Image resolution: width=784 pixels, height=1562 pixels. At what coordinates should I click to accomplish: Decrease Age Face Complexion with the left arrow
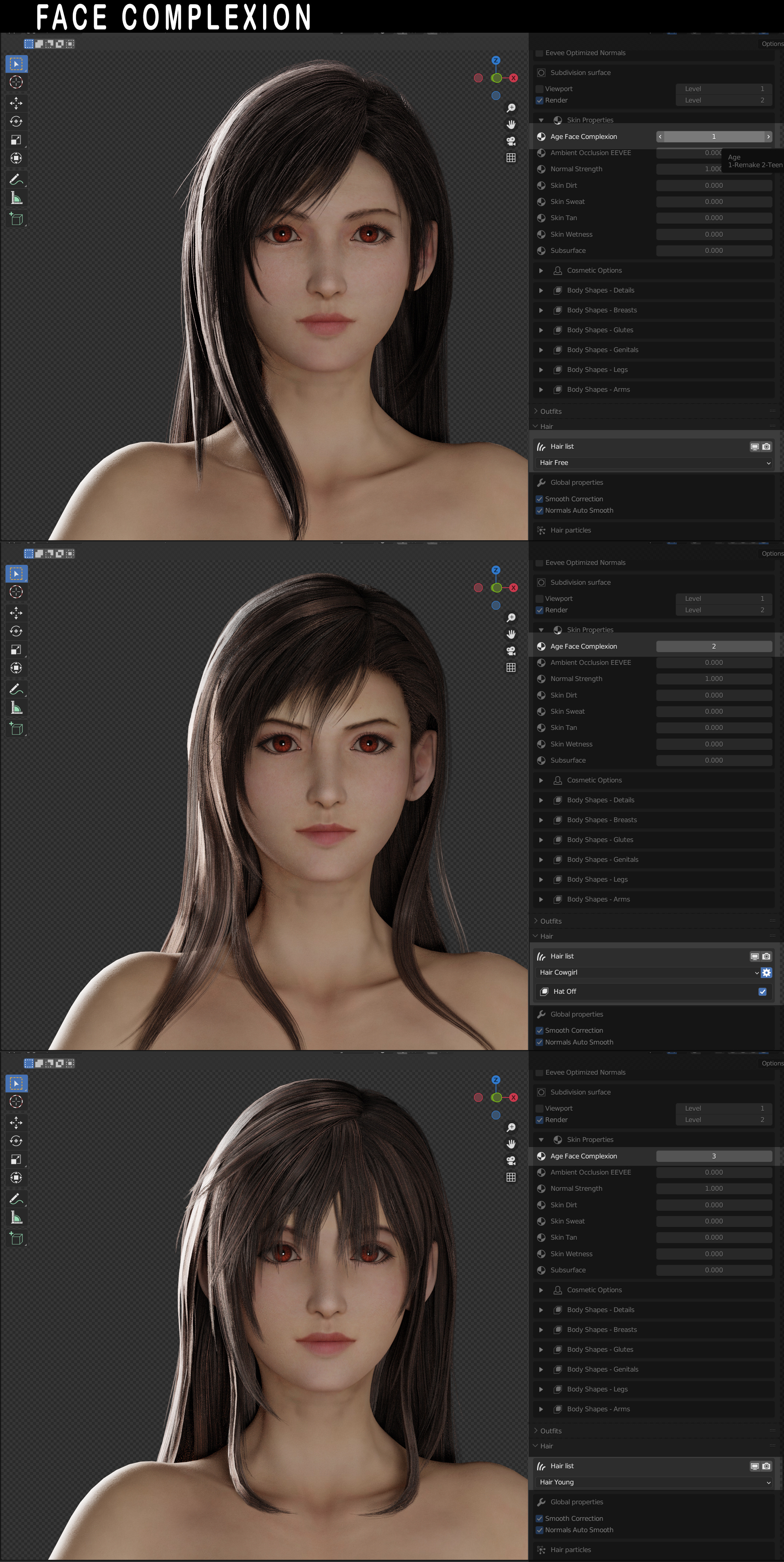tap(660, 137)
